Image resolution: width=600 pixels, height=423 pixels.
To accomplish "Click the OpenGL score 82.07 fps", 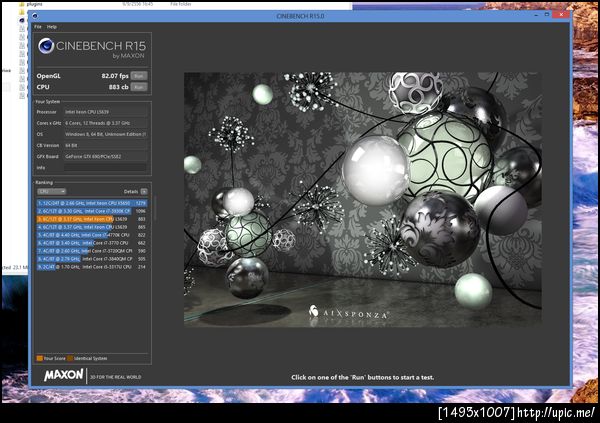I will pyautogui.click(x=115, y=76).
